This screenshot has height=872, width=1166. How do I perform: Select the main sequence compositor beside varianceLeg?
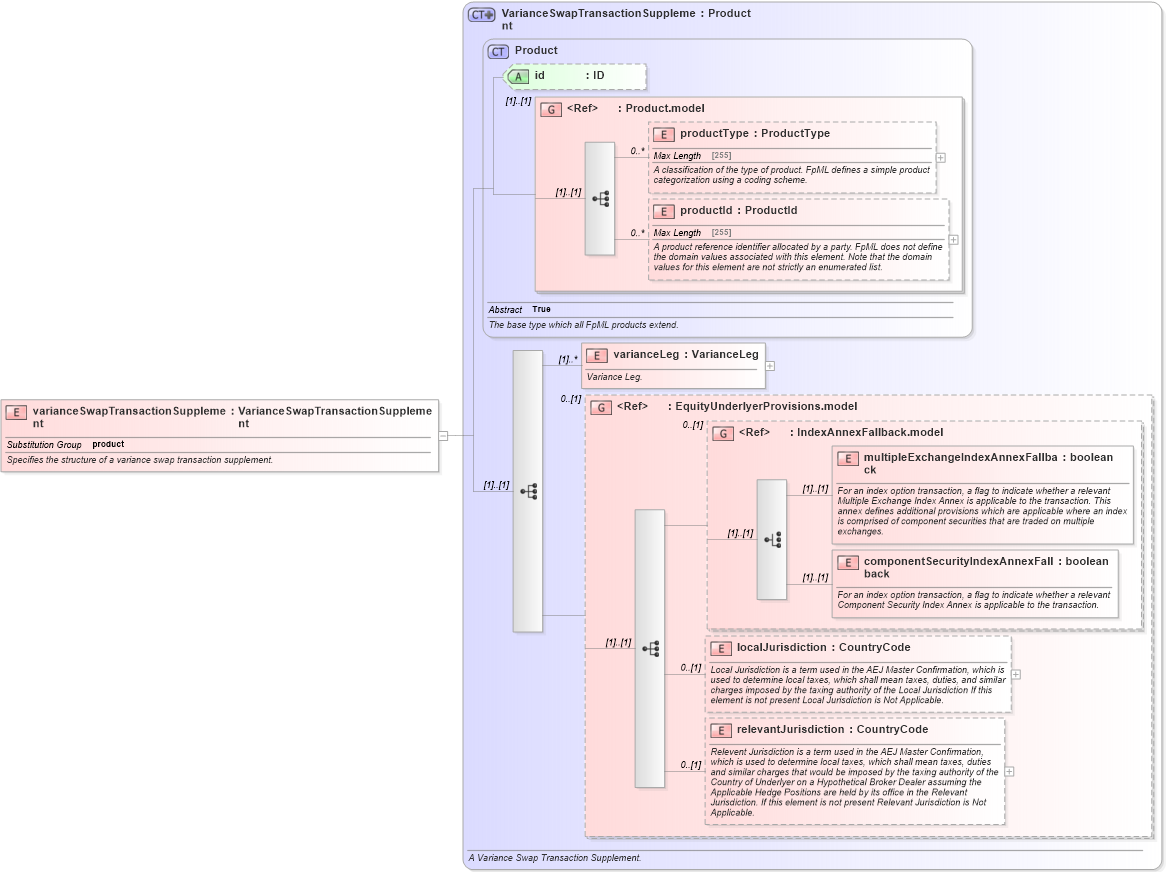tap(528, 491)
